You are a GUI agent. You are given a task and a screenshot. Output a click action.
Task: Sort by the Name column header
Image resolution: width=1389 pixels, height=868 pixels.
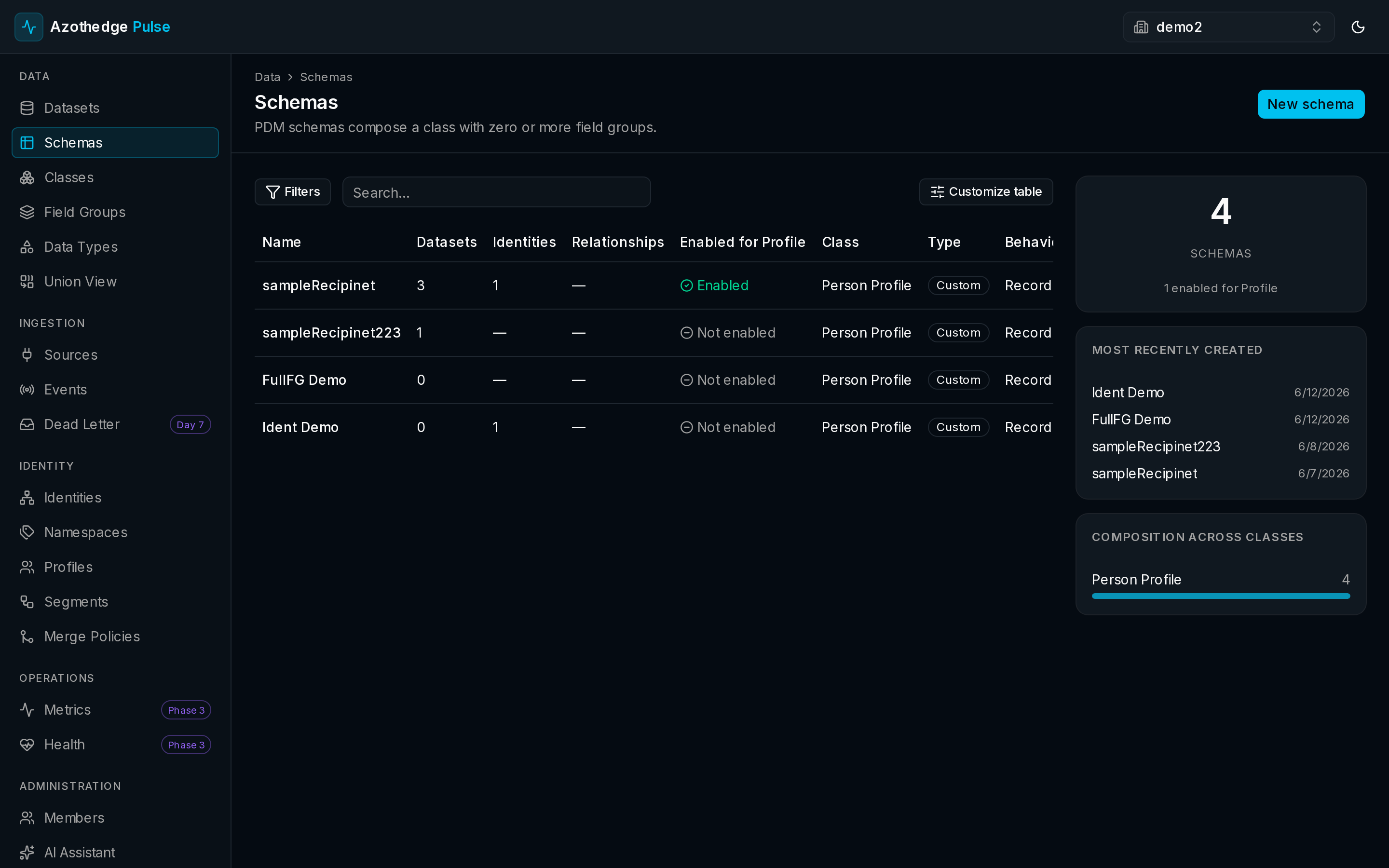282,242
